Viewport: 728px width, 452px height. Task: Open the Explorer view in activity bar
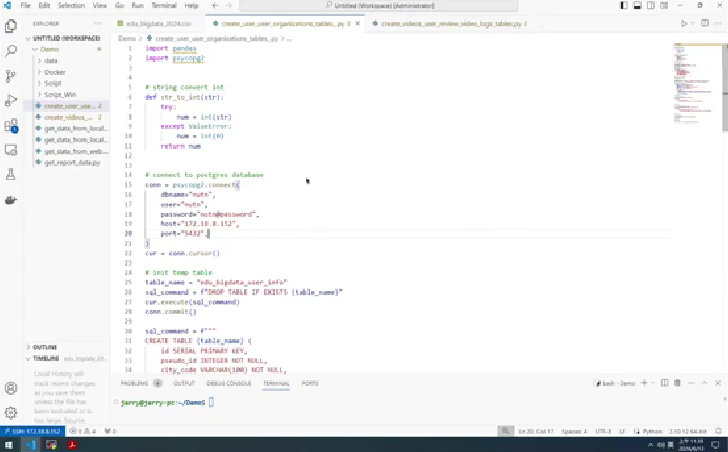click(11, 26)
